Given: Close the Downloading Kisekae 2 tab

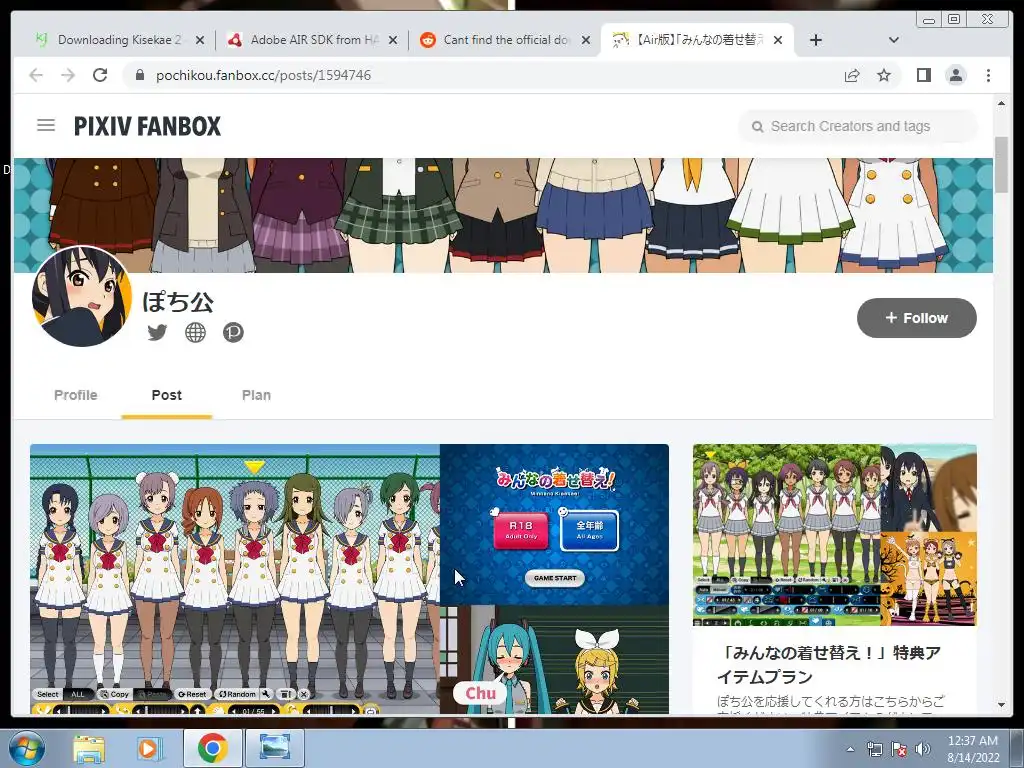Looking at the screenshot, I should (200, 40).
